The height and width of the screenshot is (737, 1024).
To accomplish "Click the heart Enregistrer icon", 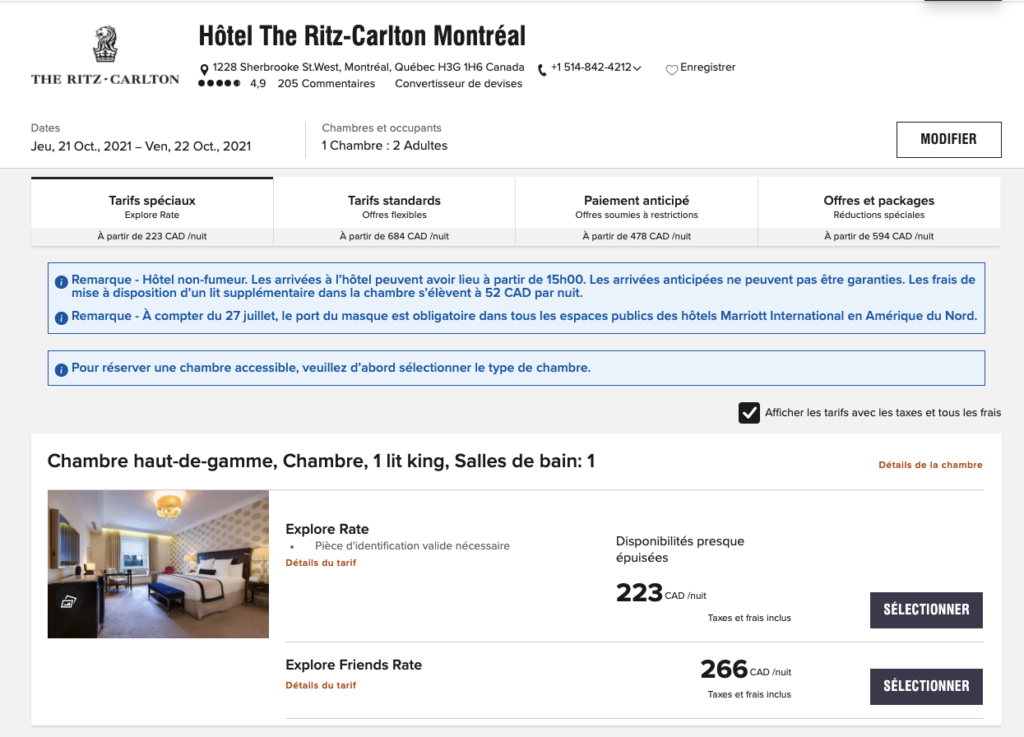I will click(x=672, y=69).
